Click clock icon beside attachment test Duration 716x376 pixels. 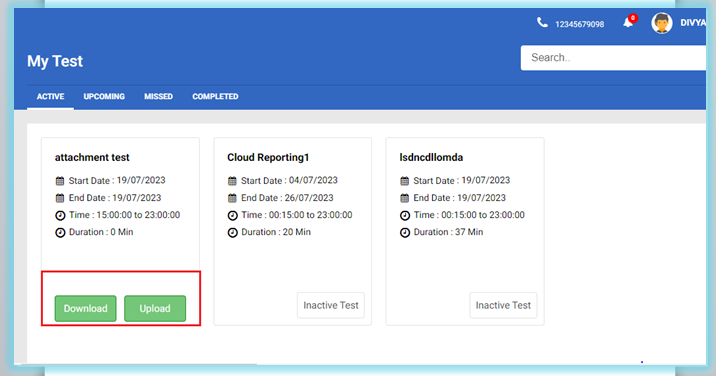pos(60,233)
